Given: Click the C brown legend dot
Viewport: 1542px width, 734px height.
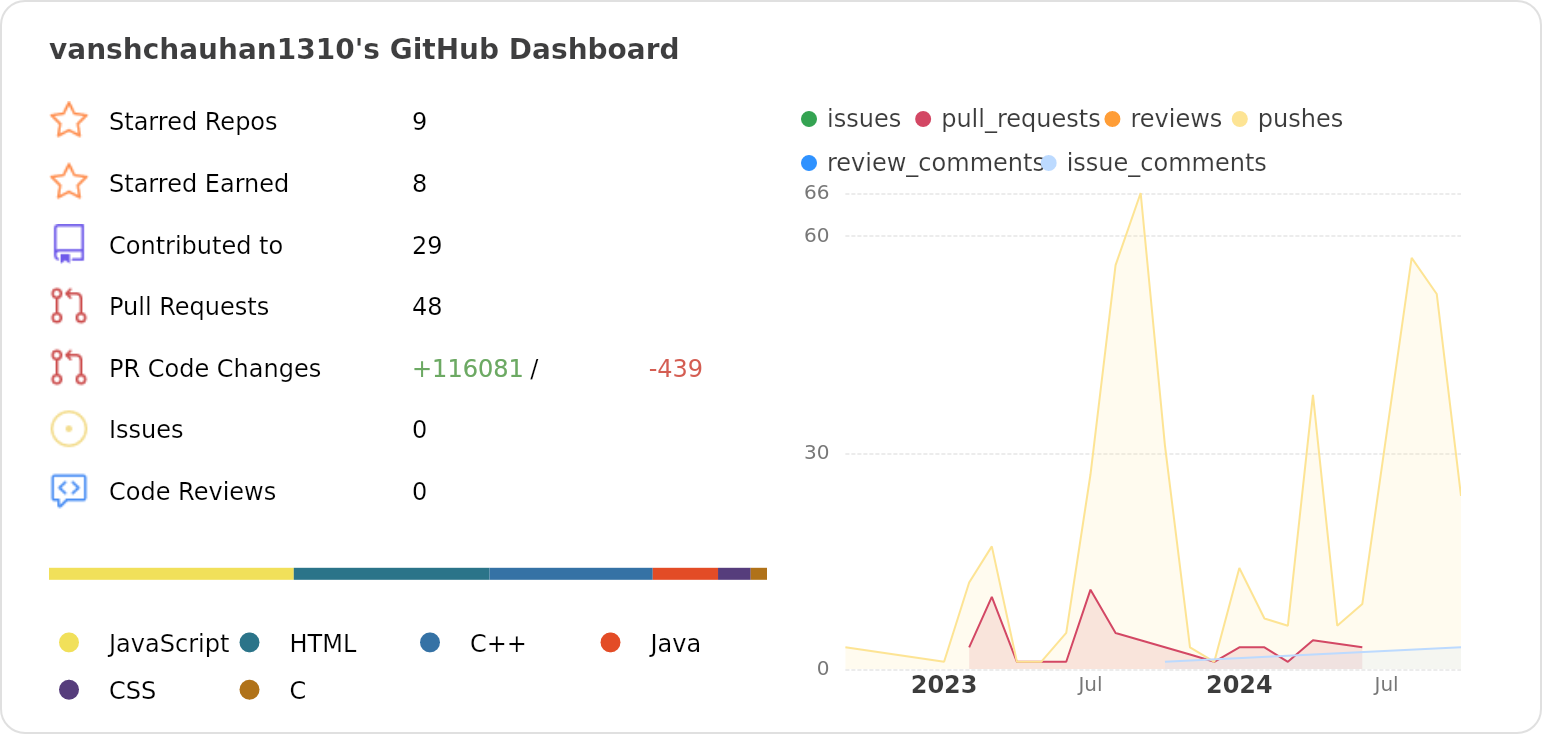Looking at the screenshot, I should (x=250, y=689).
